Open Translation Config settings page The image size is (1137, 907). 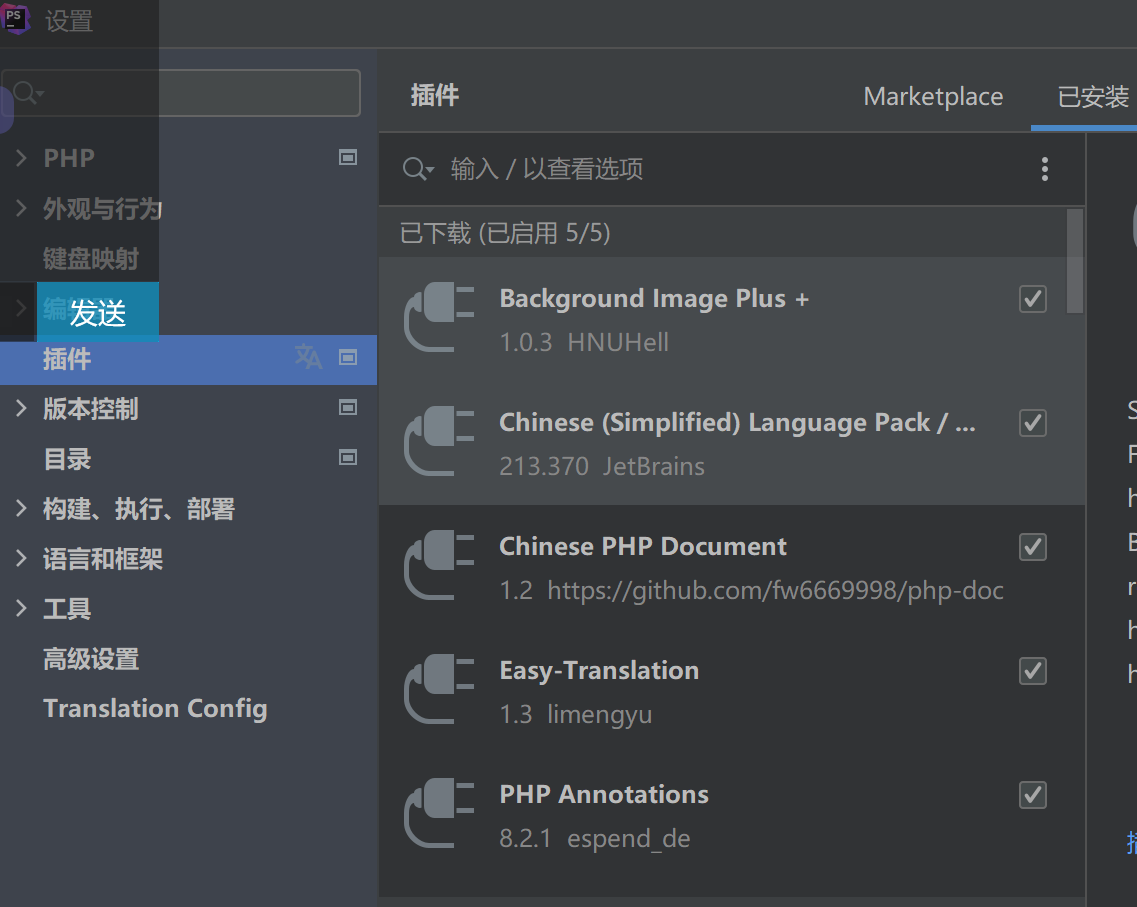(x=155, y=708)
